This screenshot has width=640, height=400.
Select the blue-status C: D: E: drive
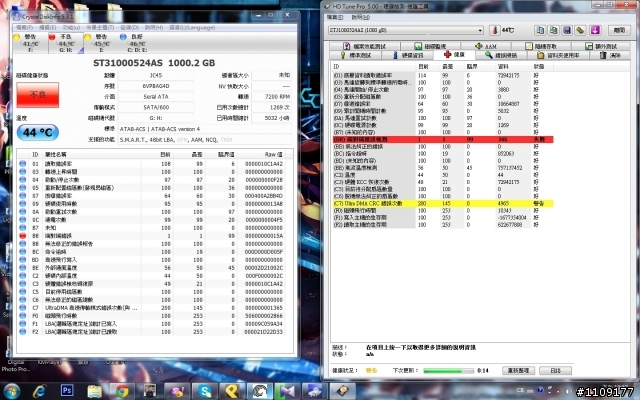pos(137,42)
